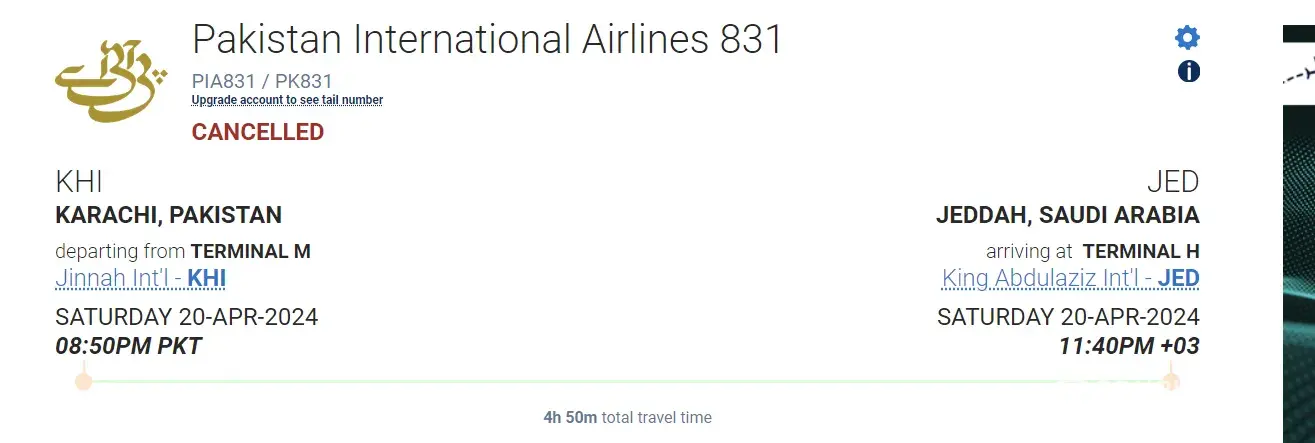Viewport: 1315px width, 443px height.
Task: Click the TERMINAL M departure terminal text
Action: tap(251, 251)
